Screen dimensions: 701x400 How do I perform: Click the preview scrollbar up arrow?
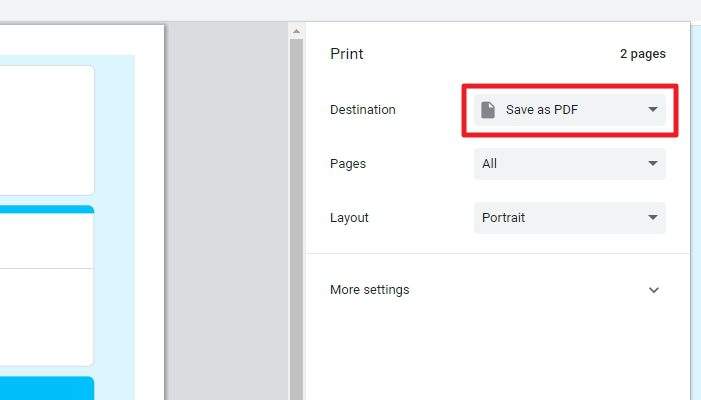click(296, 32)
